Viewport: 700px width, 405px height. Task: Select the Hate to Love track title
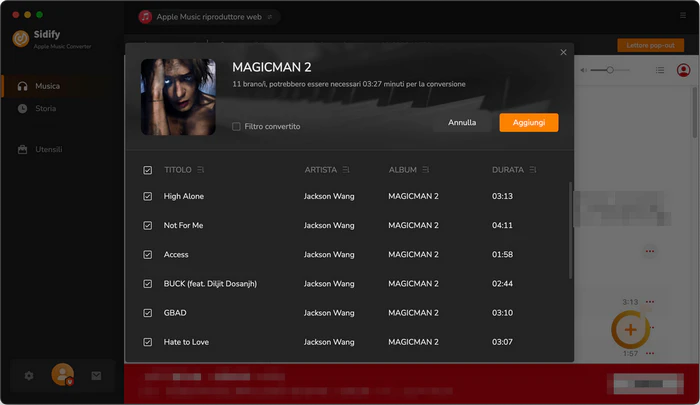pos(186,342)
